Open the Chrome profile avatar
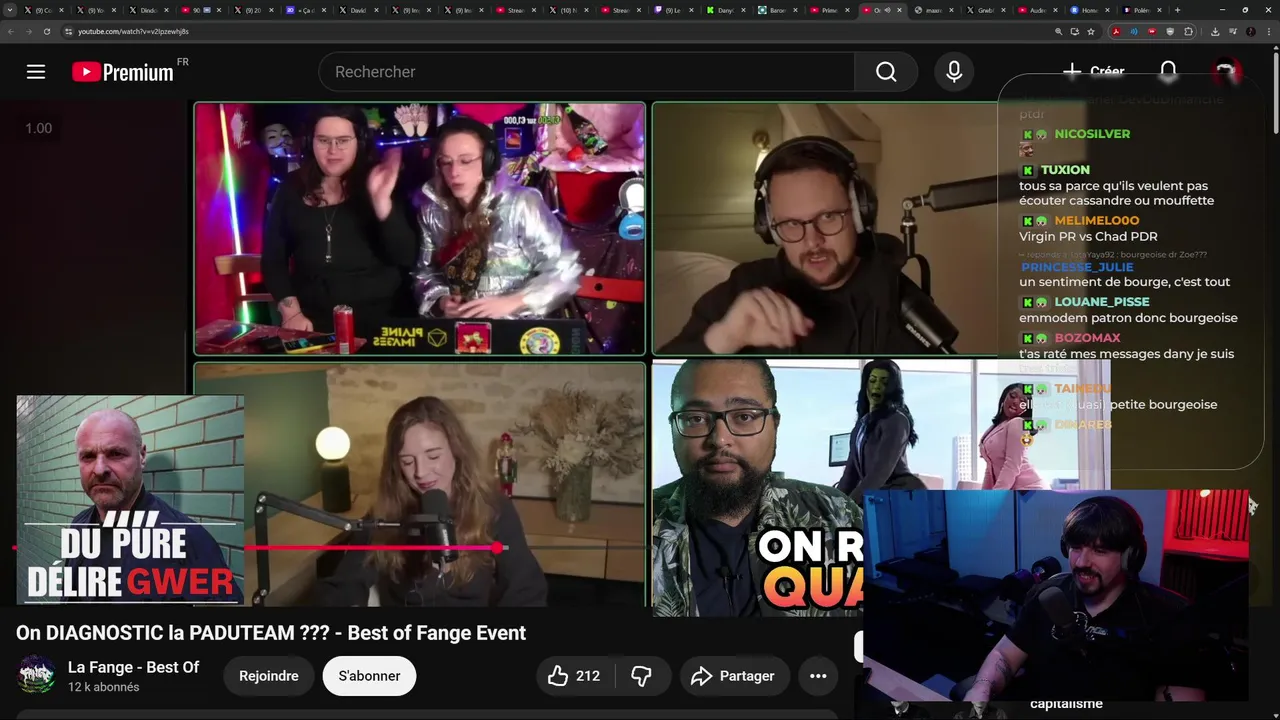 (1250, 32)
